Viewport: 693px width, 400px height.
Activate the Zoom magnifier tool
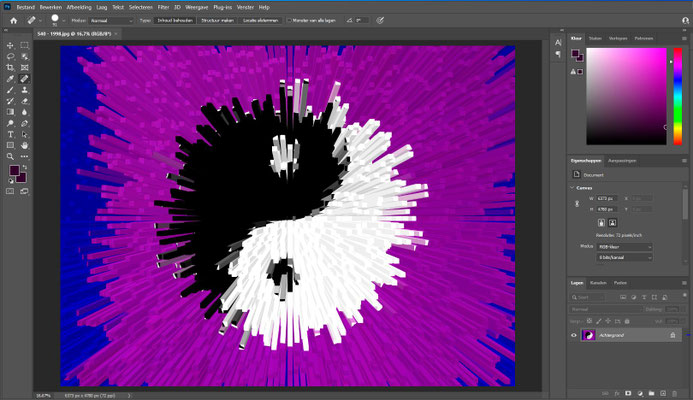coord(10,156)
